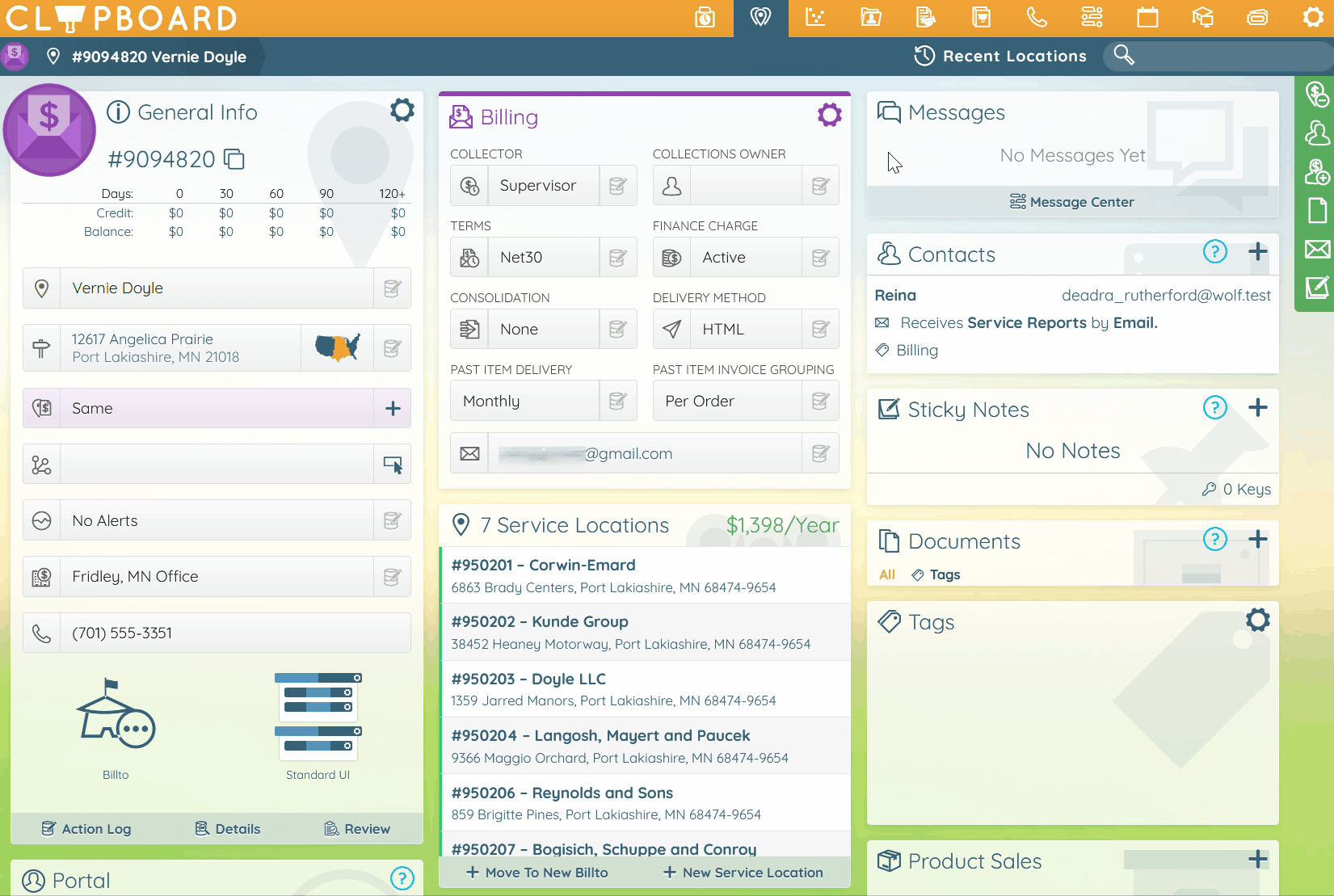
Task: Show All documents filter
Action: tap(887, 574)
